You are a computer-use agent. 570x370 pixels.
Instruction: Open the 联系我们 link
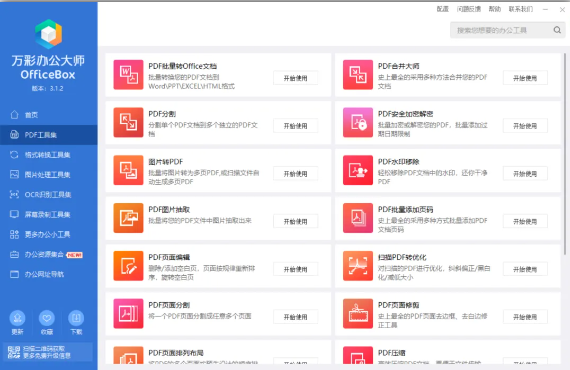[521, 9]
